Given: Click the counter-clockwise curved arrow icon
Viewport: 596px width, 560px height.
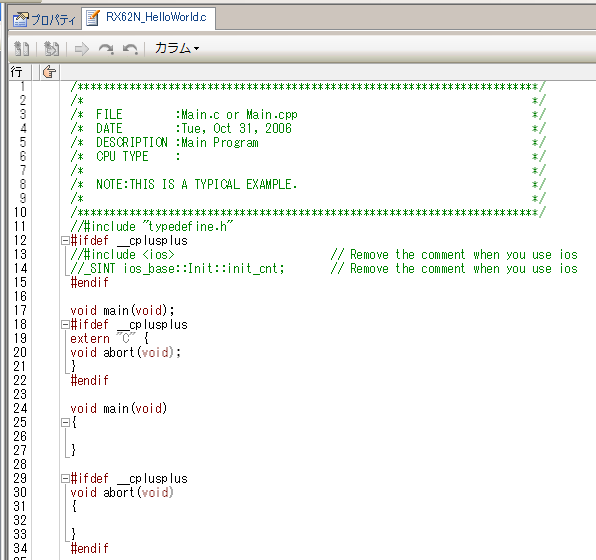Looking at the screenshot, I should [x=130, y=49].
